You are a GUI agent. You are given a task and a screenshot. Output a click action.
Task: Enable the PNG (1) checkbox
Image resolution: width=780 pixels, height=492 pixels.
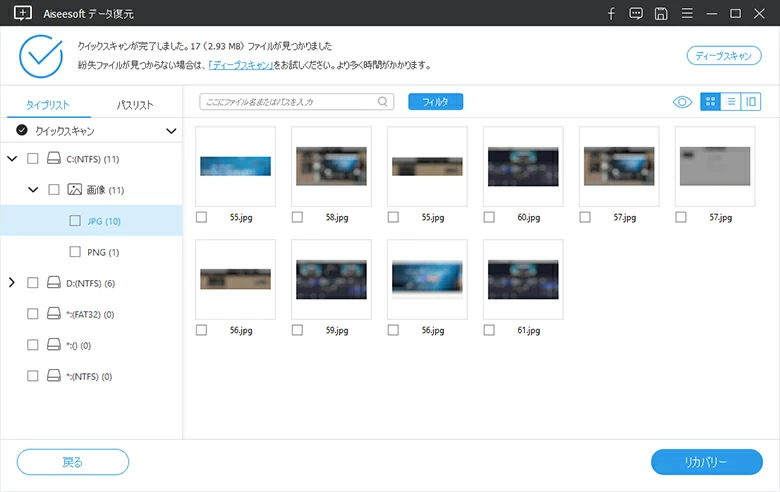click(75, 252)
